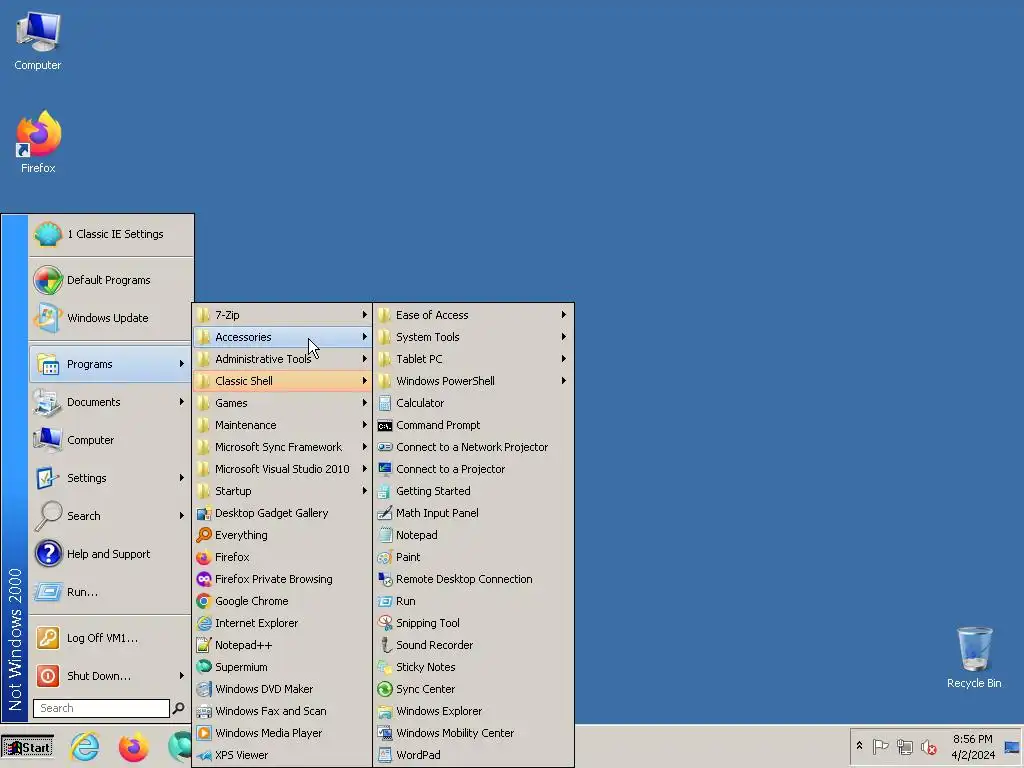
Task: Expand the Startup folder
Action: (x=282, y=491)
